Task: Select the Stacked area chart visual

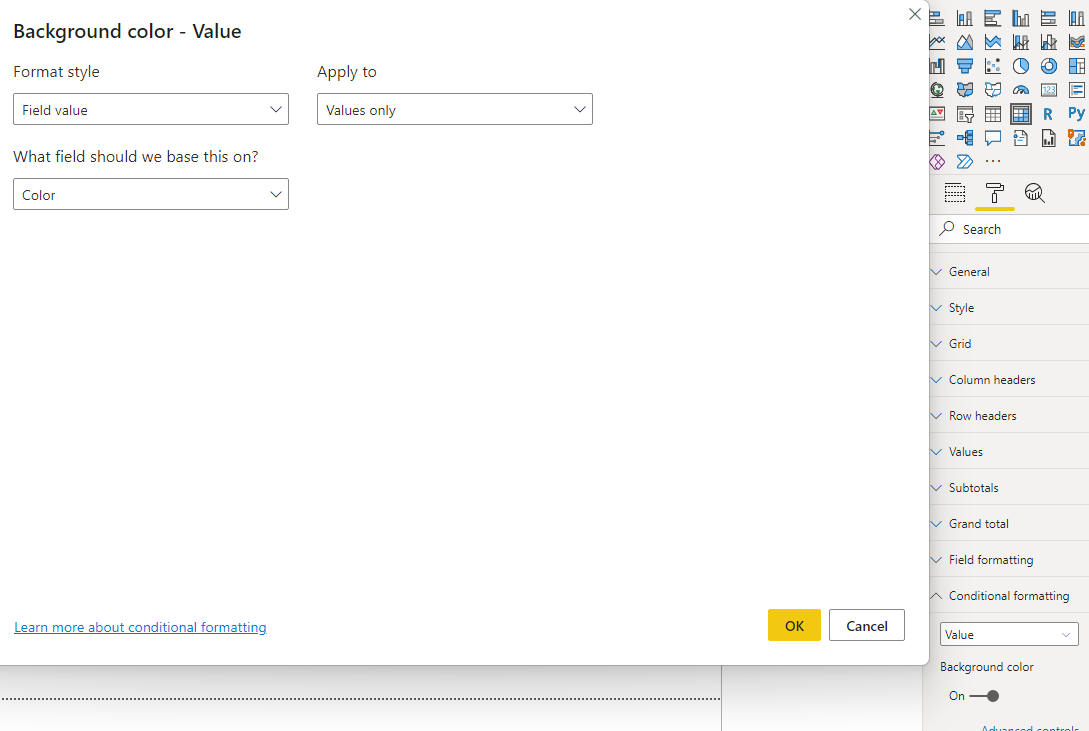Action: click(992, 42)
